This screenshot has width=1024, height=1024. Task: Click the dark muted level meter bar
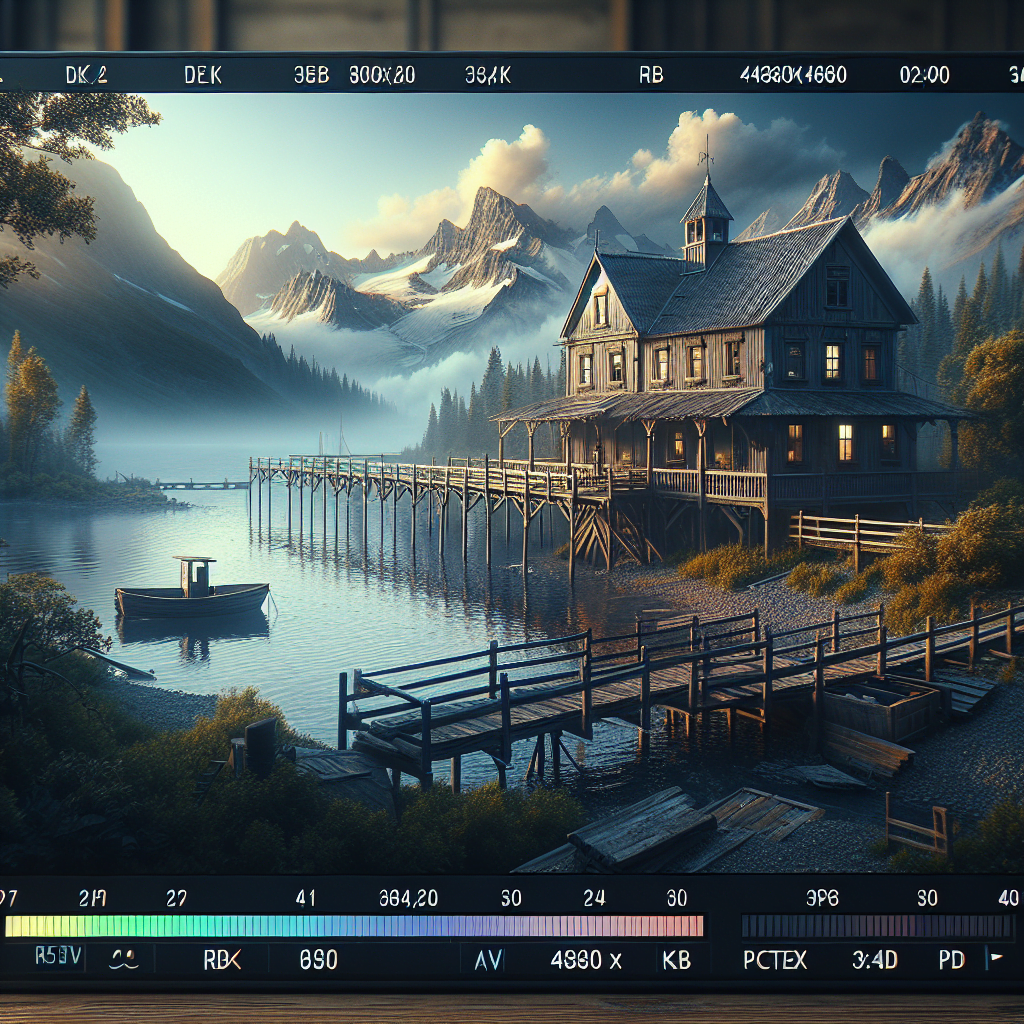click(879, 926)
